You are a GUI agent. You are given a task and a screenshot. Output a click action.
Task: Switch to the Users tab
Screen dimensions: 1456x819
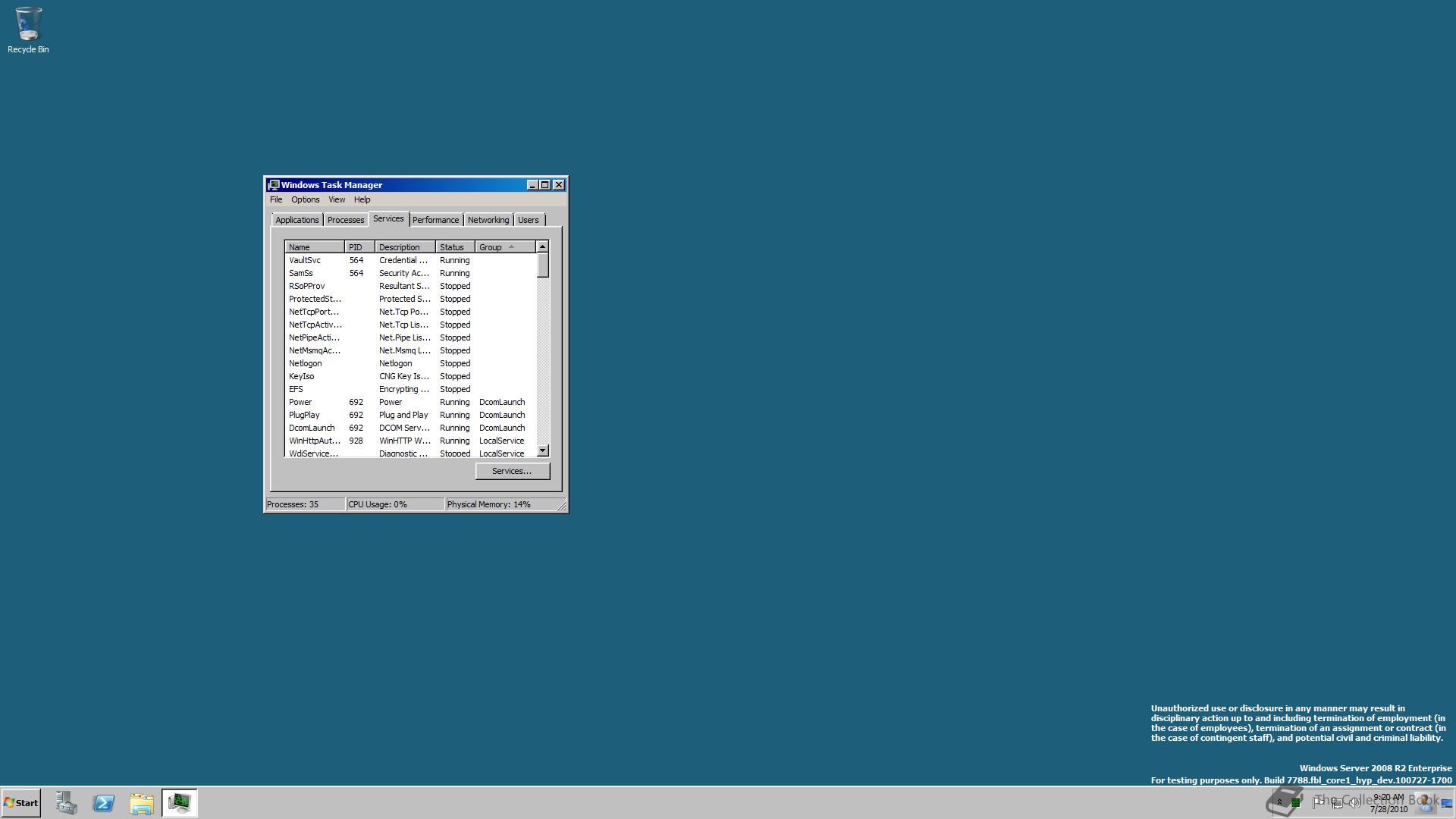click(529, 220)
